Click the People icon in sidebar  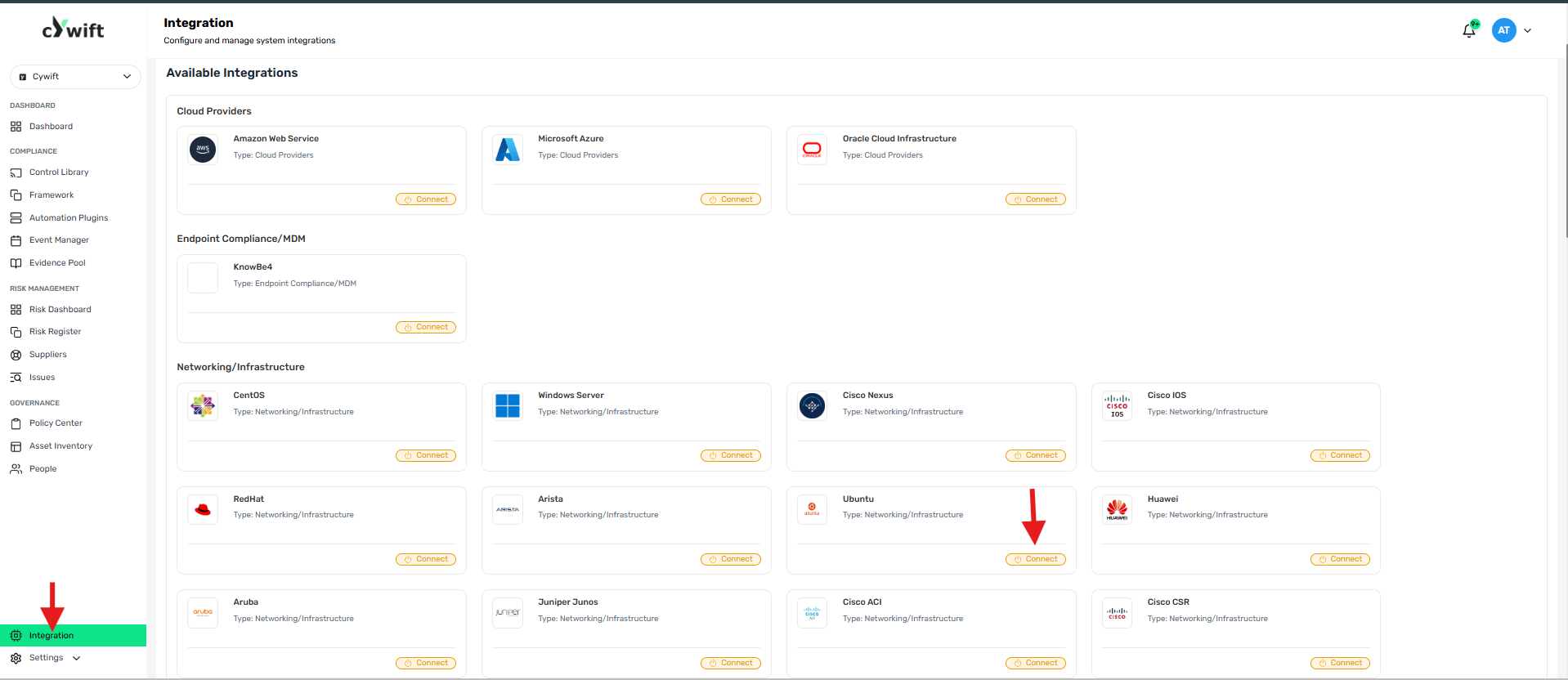(16, 469)
